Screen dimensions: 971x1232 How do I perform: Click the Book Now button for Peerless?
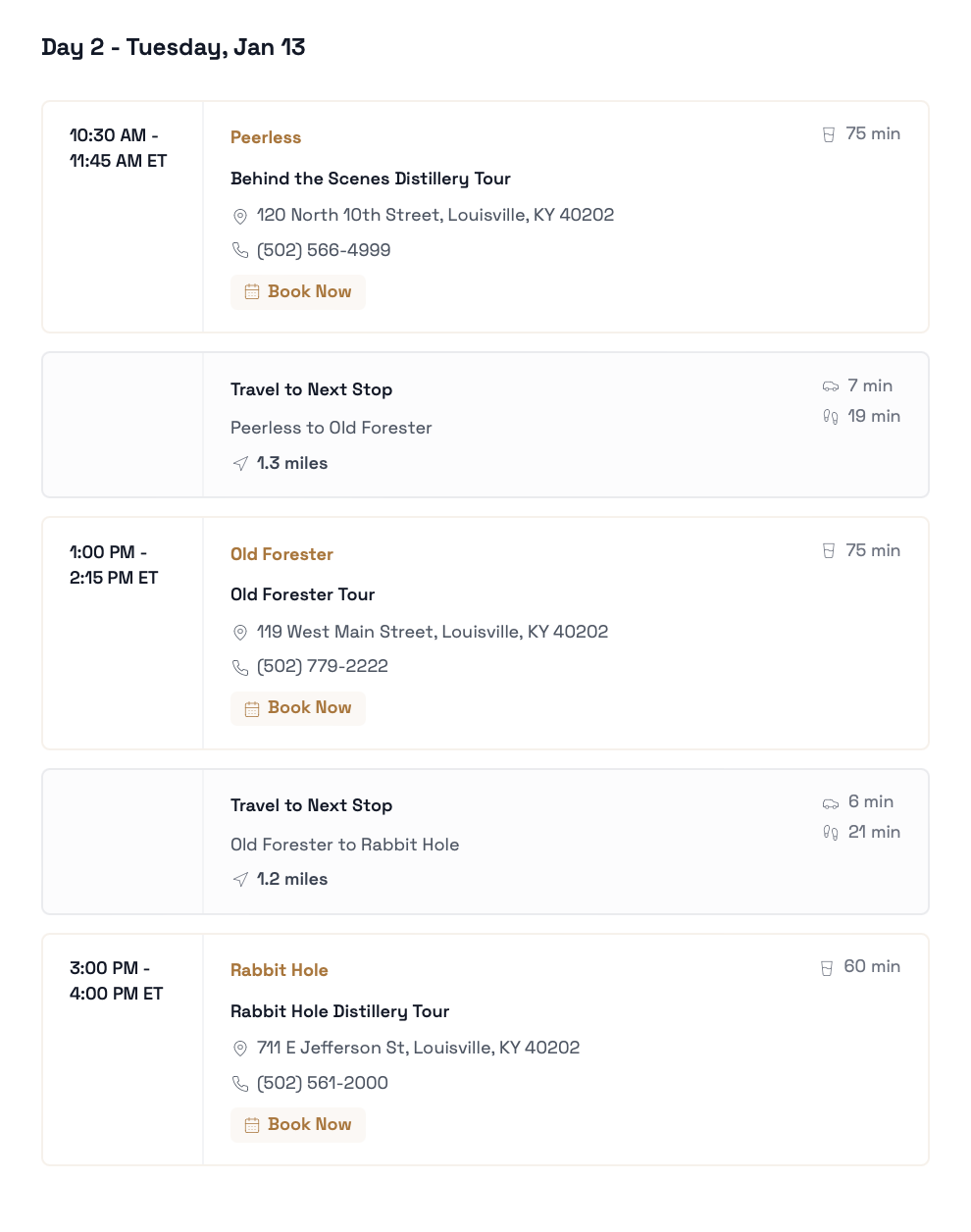pyautogui.click(x=298, y=292)
